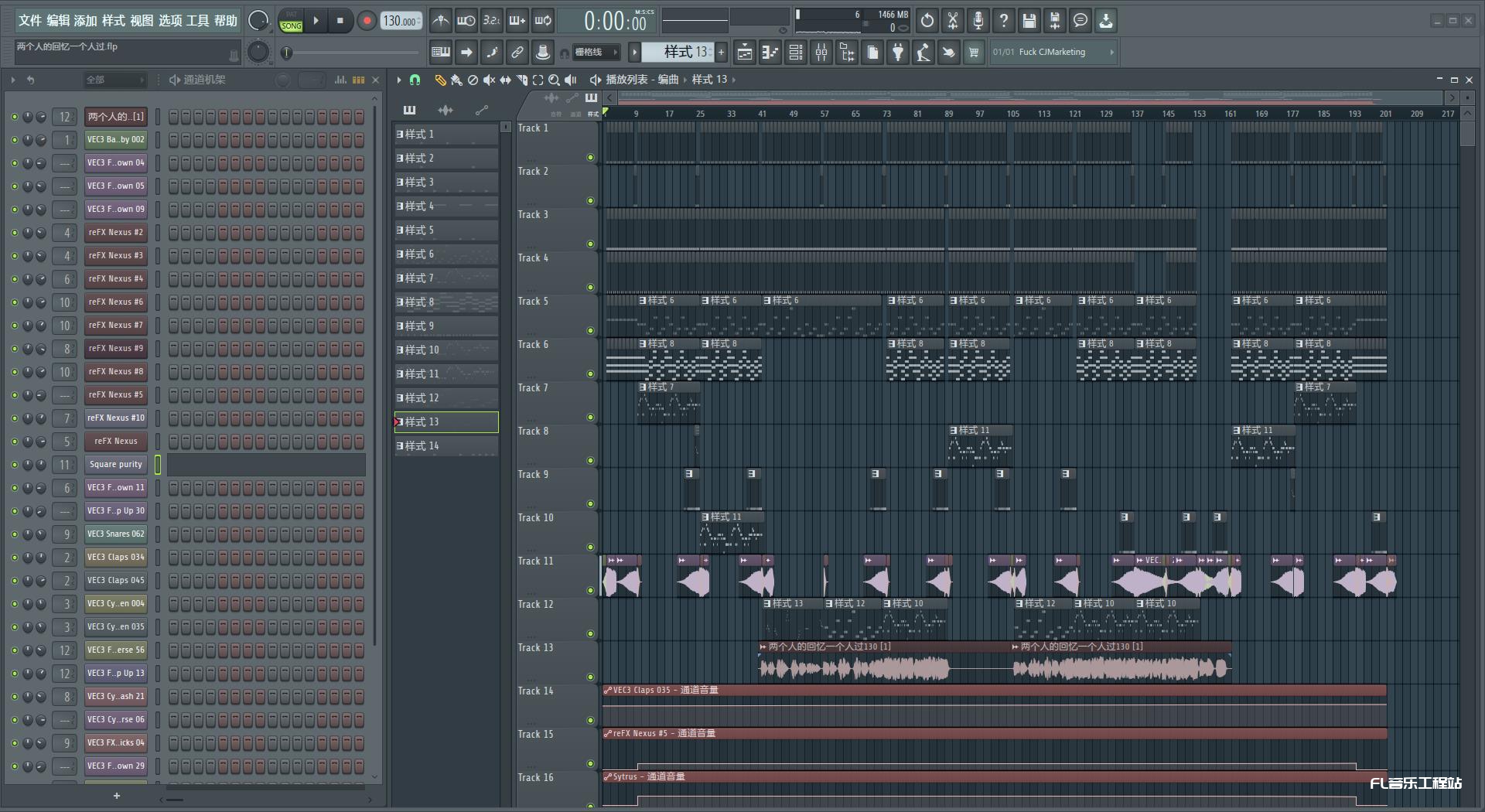Toggle mute dot for Track 11
1485x812 pixels.
590,591
